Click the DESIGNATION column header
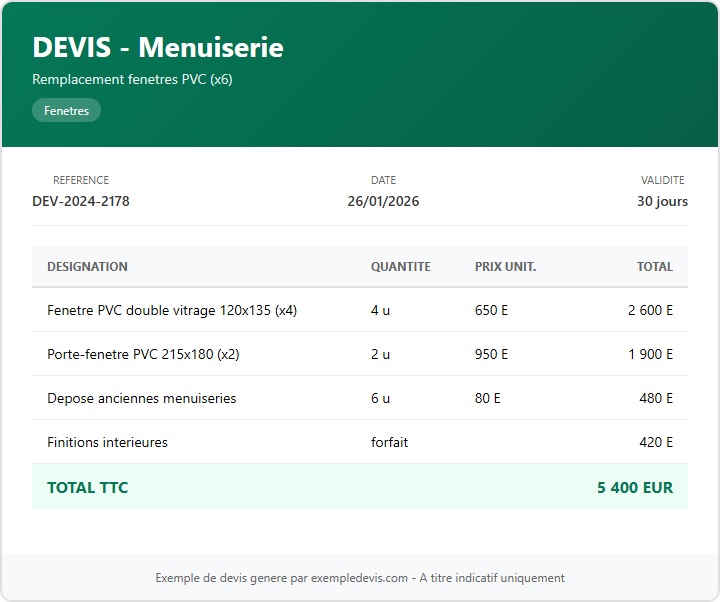 tap(87, 267)
